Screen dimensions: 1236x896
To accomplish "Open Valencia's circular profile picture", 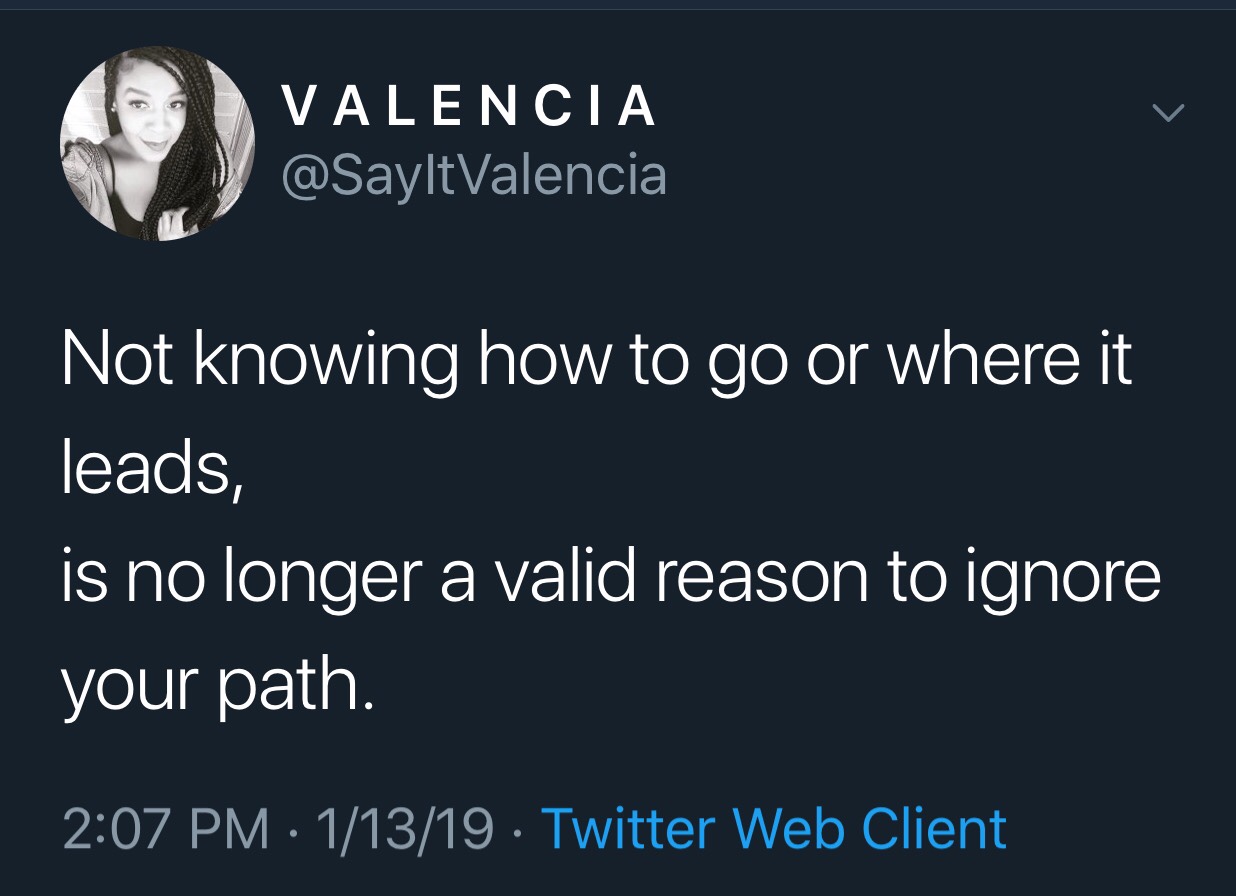I will (x=158, y=146).
